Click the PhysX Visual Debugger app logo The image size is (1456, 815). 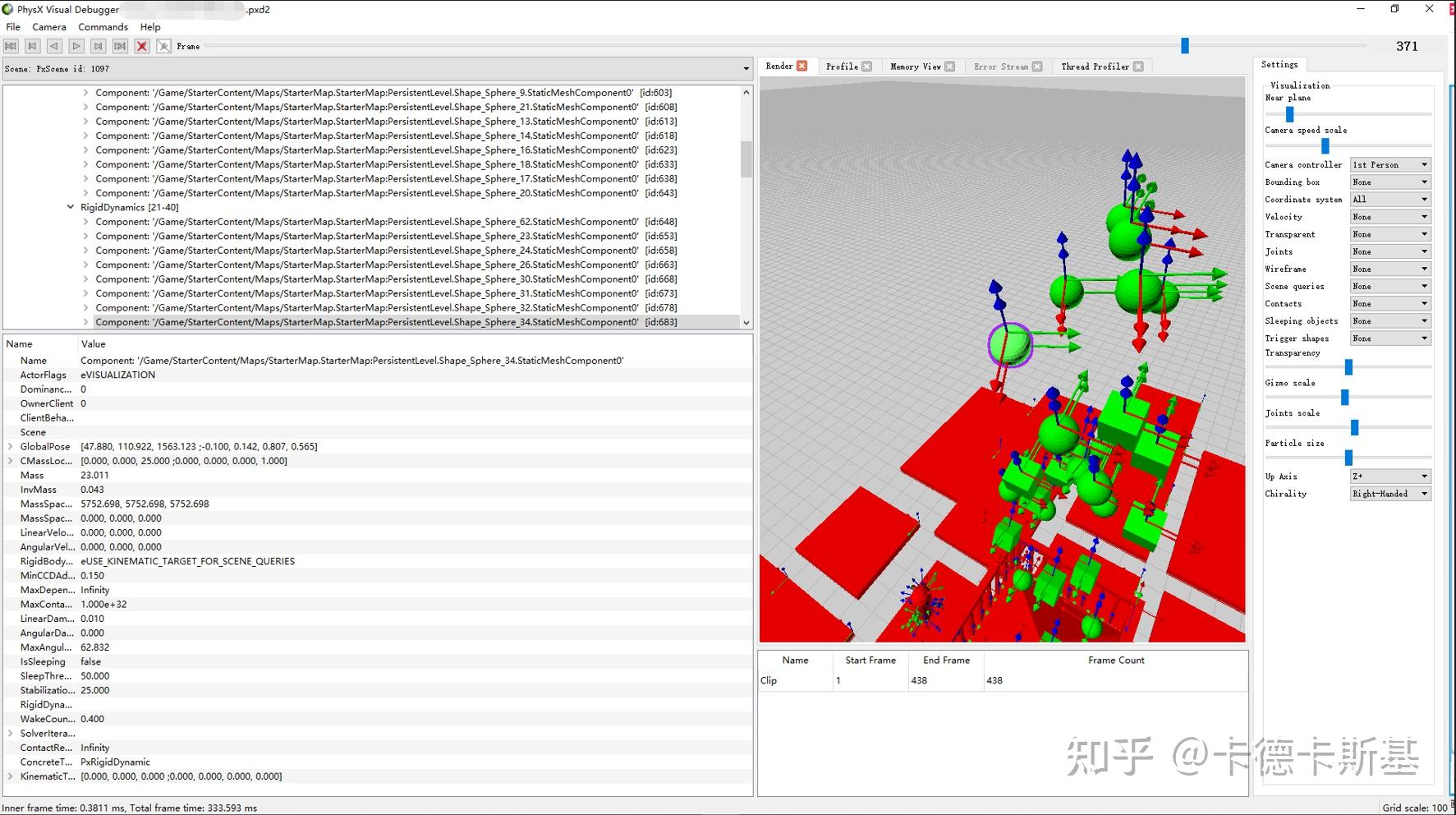(7, 9)
